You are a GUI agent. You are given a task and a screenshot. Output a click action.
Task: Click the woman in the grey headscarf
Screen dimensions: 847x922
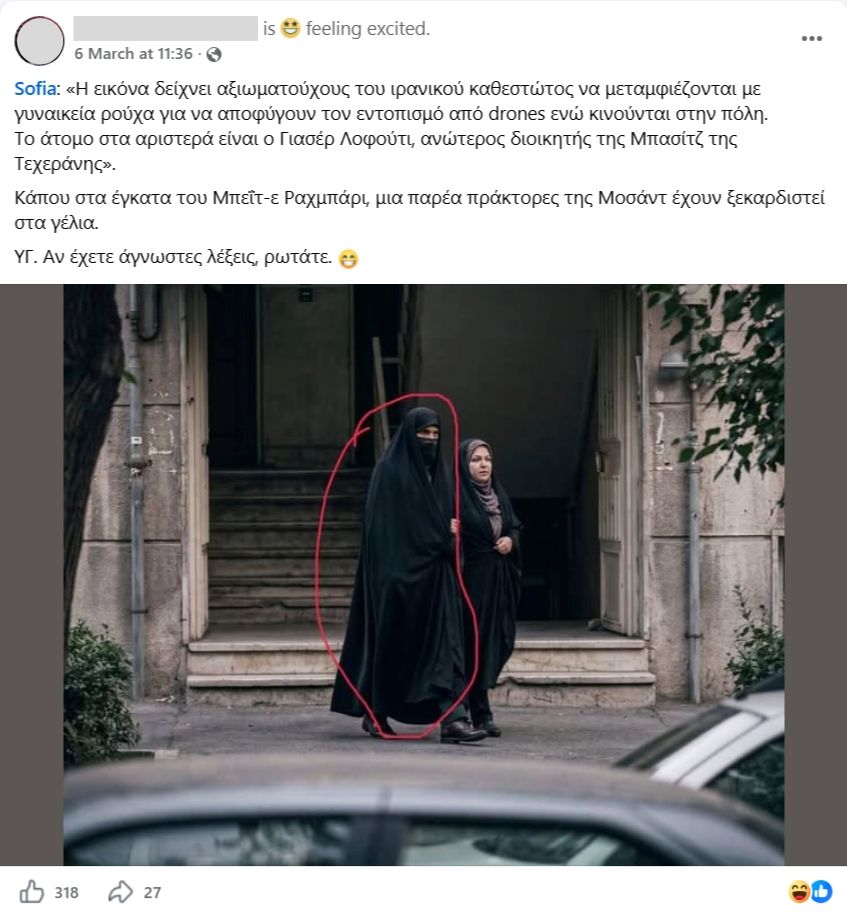point(489,582)
